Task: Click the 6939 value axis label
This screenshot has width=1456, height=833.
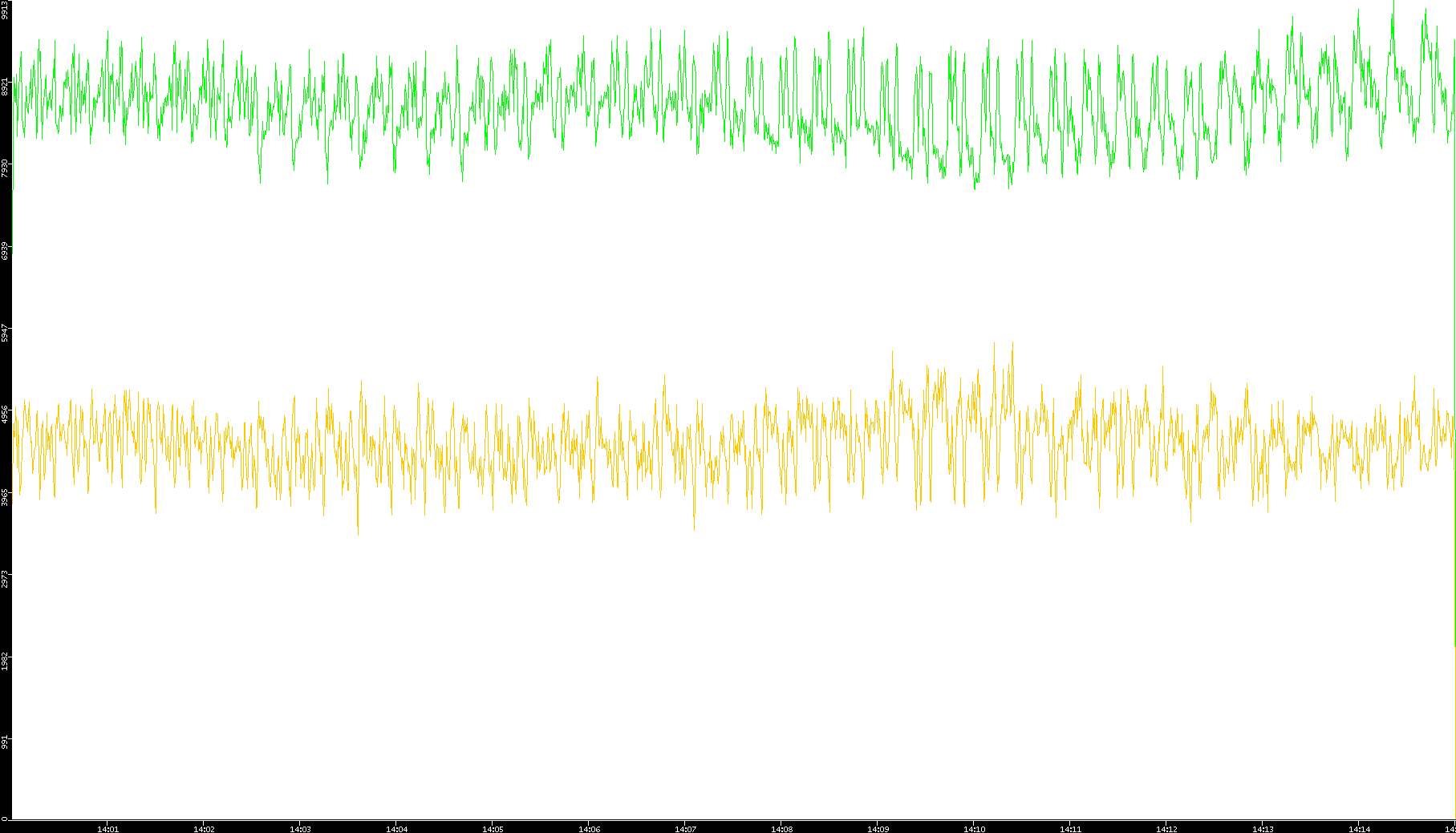Action: tap(5, 250)
